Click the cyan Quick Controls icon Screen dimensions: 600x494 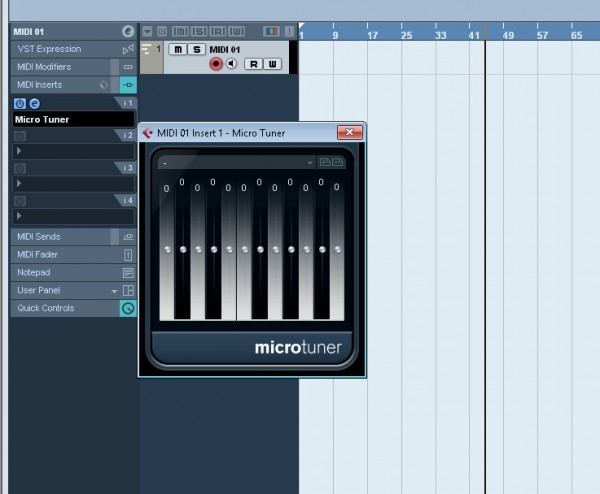pos(128,308)
